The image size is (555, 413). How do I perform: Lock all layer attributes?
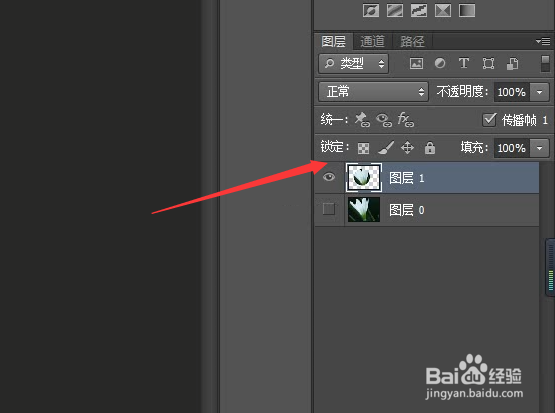430,148
